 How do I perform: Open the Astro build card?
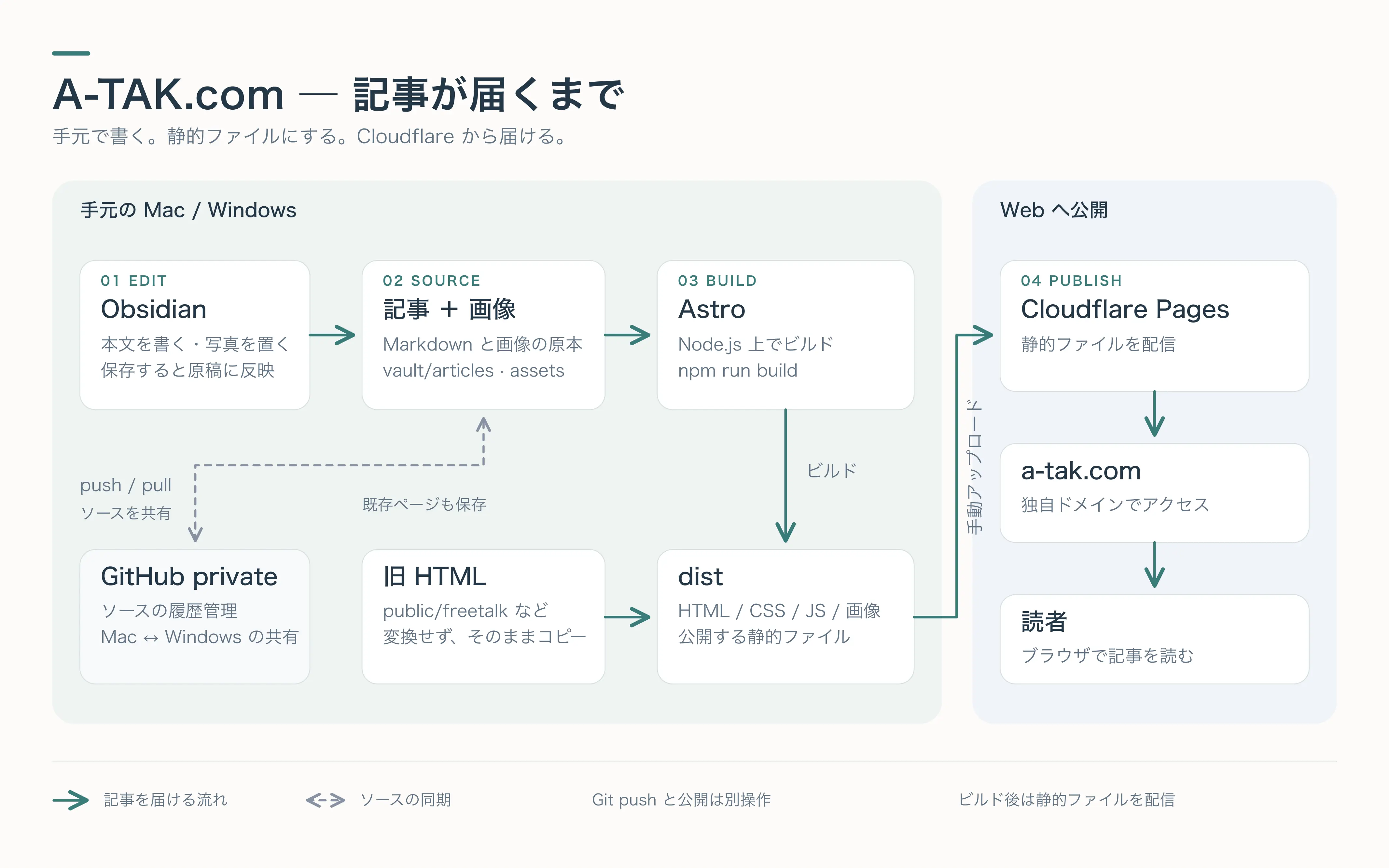point(785,335)
